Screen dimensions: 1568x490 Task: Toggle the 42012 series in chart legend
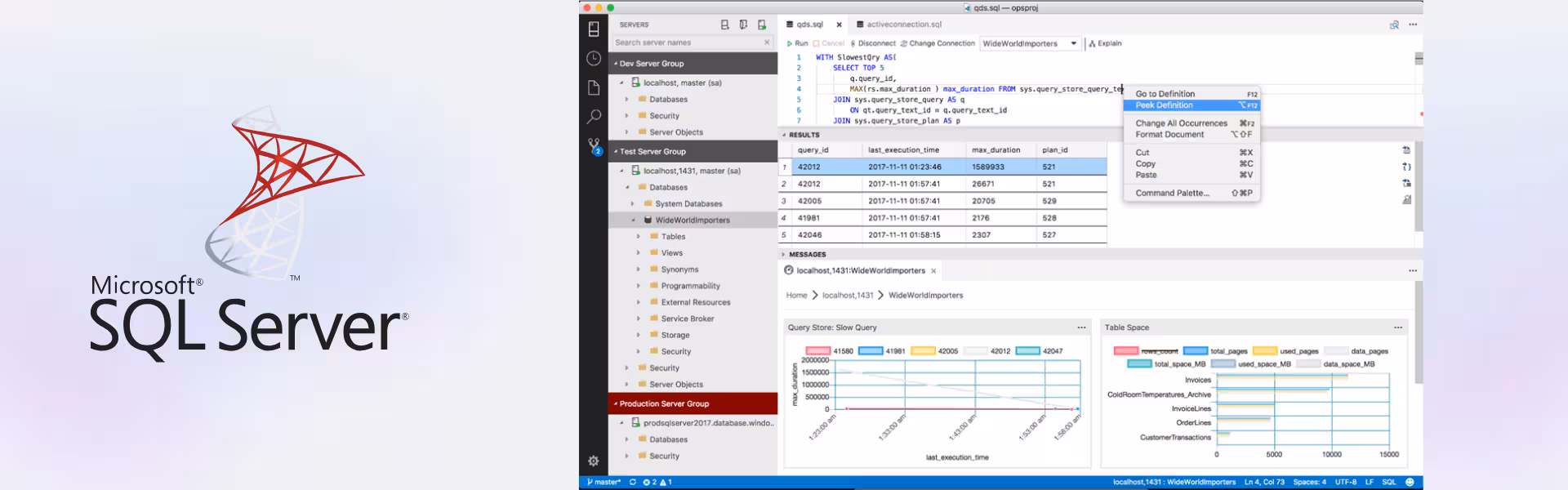click(987, 351)
